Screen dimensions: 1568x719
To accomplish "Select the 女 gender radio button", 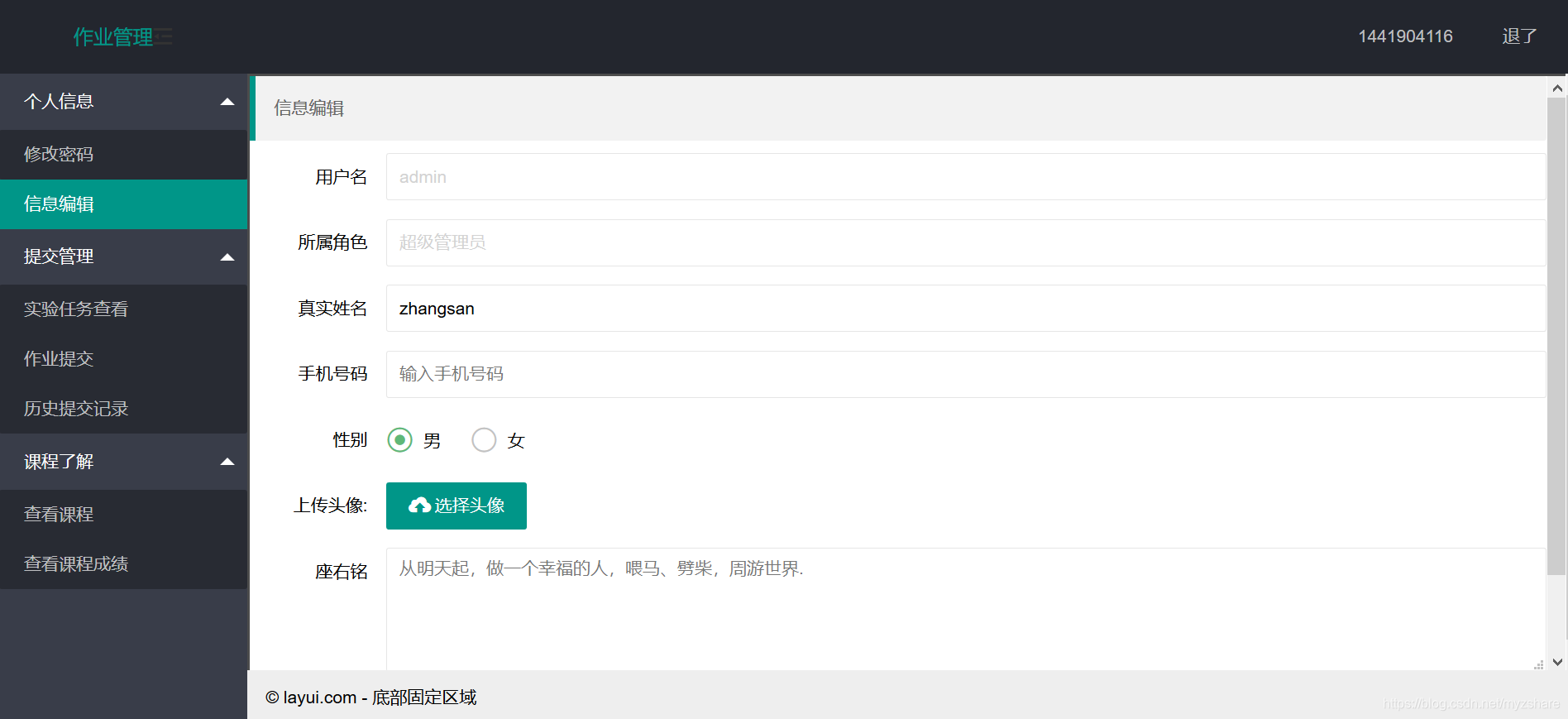I will 484,440.
